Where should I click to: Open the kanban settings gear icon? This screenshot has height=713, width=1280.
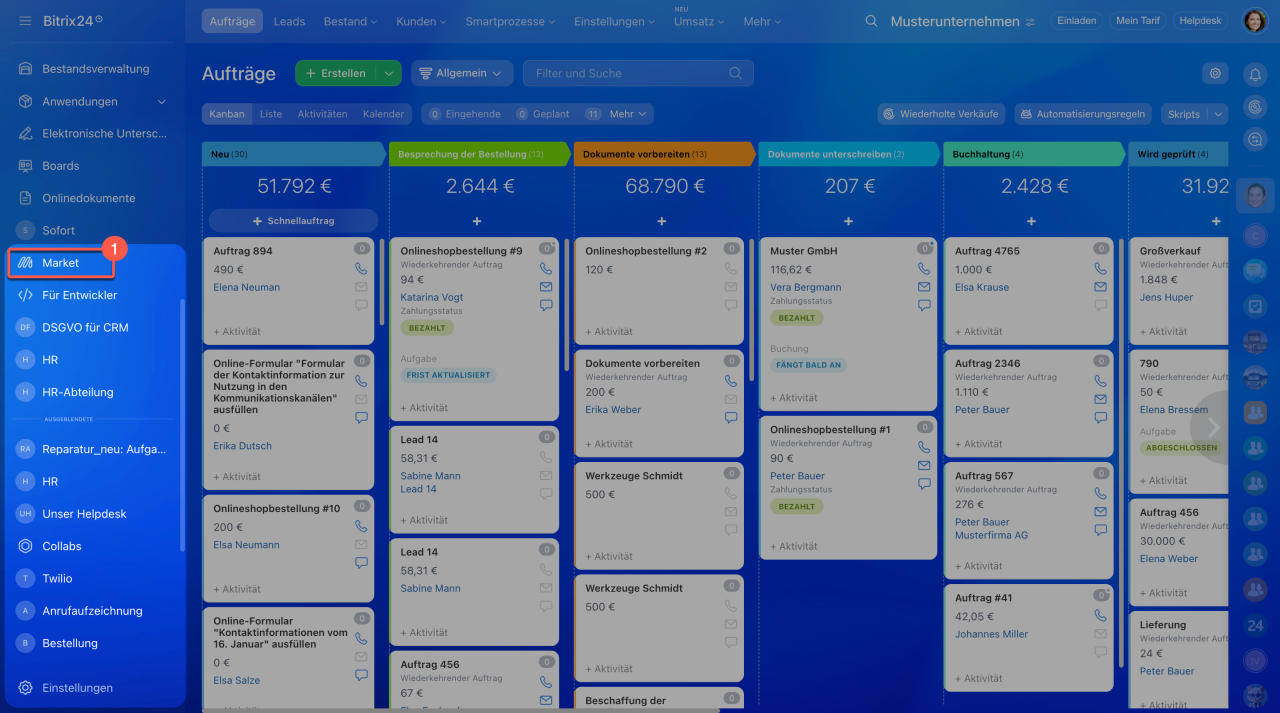coord(1215,73)
